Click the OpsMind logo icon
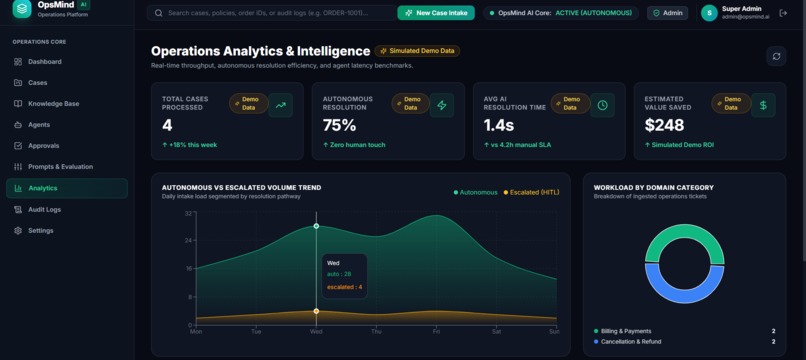 (x=22, y=9)
